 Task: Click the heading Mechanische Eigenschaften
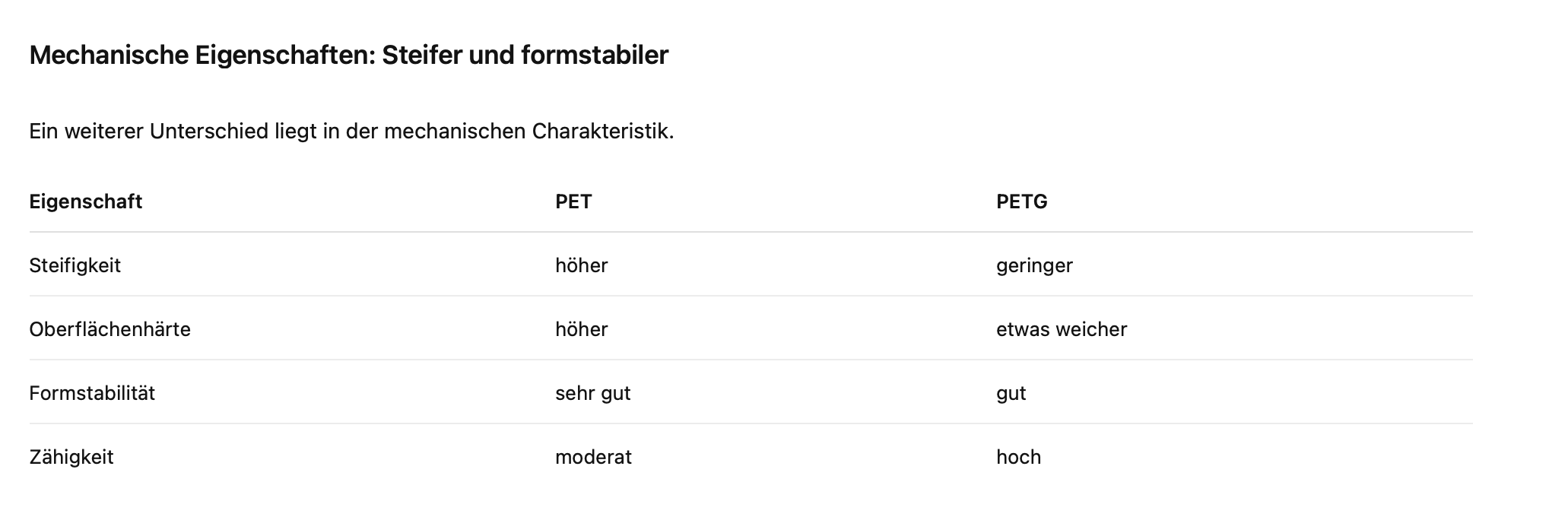point(348,56)
